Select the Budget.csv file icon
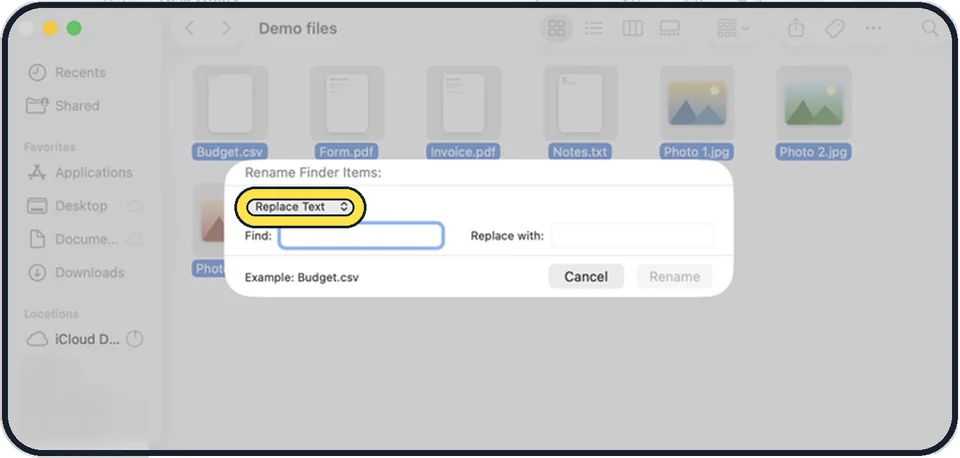The image size is (960, 458). click(230, 103)
